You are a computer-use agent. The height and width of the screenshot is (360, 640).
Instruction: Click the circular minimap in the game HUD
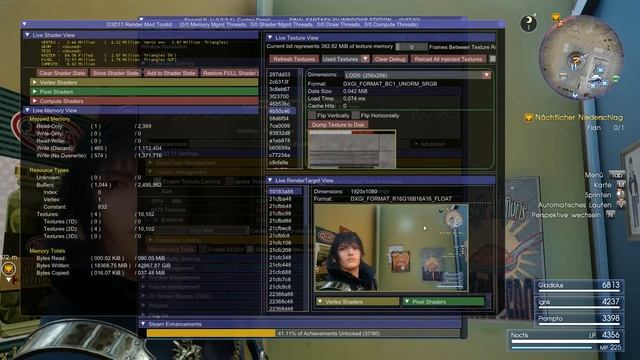(581, 58)
